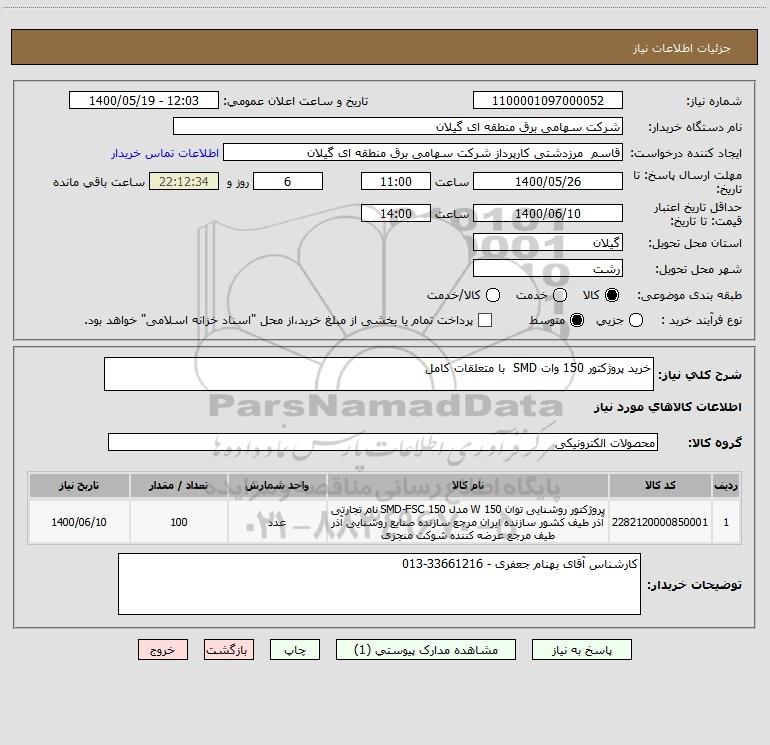Image resolution: width=770 pixels, height=745 pixels.
Task: Click the remaining time field 22:12:34
Action: [184, 181]
